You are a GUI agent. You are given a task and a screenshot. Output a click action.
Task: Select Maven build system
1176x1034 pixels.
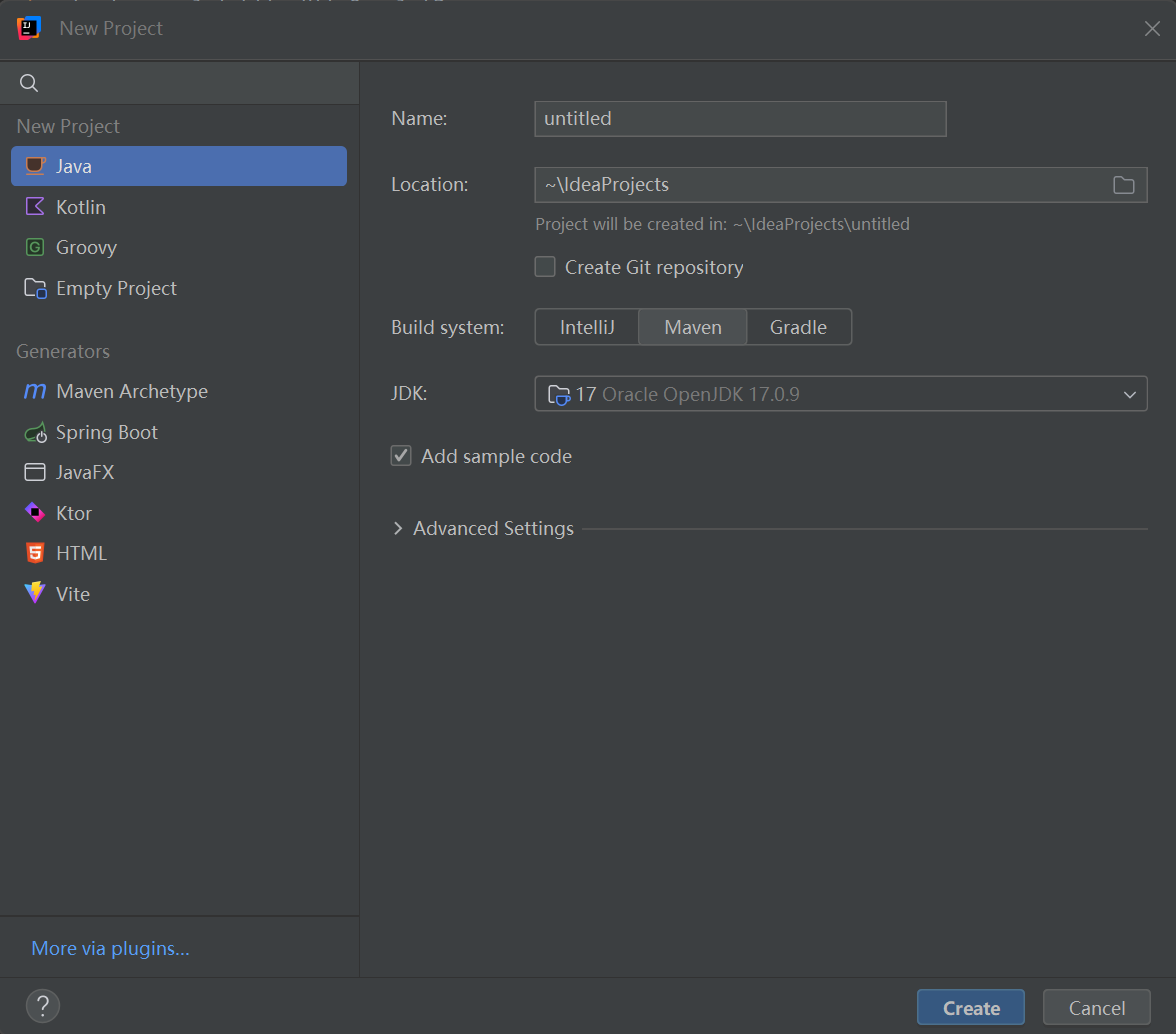(x=692, y=327)
